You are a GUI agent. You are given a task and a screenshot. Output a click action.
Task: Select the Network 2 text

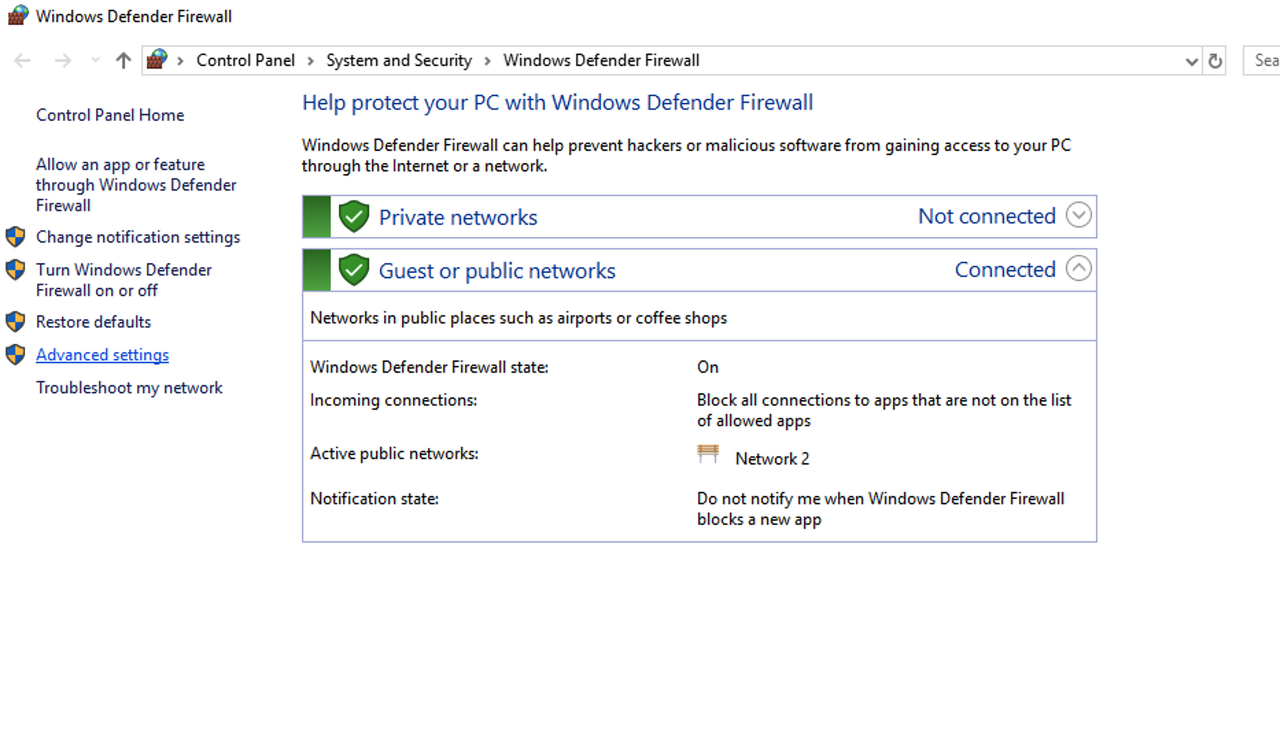(772, 459)
